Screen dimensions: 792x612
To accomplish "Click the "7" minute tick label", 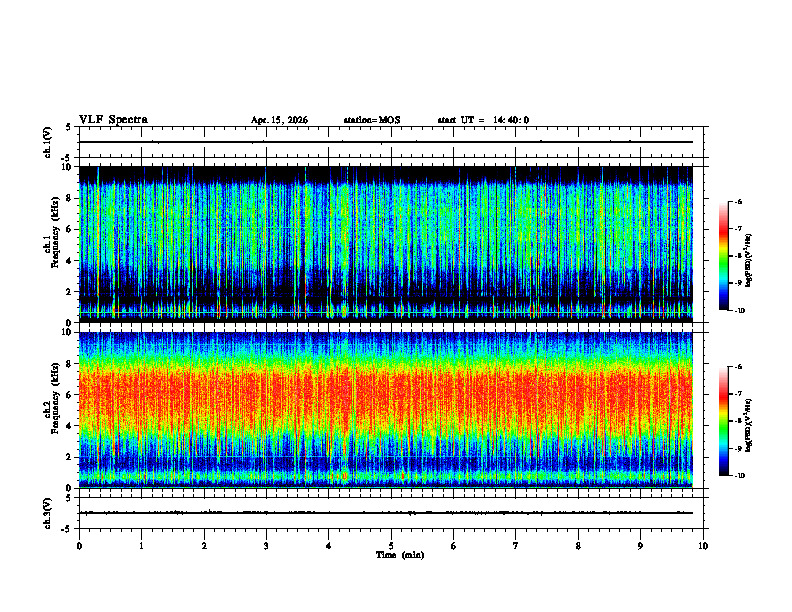I will (x=516, y=546).
